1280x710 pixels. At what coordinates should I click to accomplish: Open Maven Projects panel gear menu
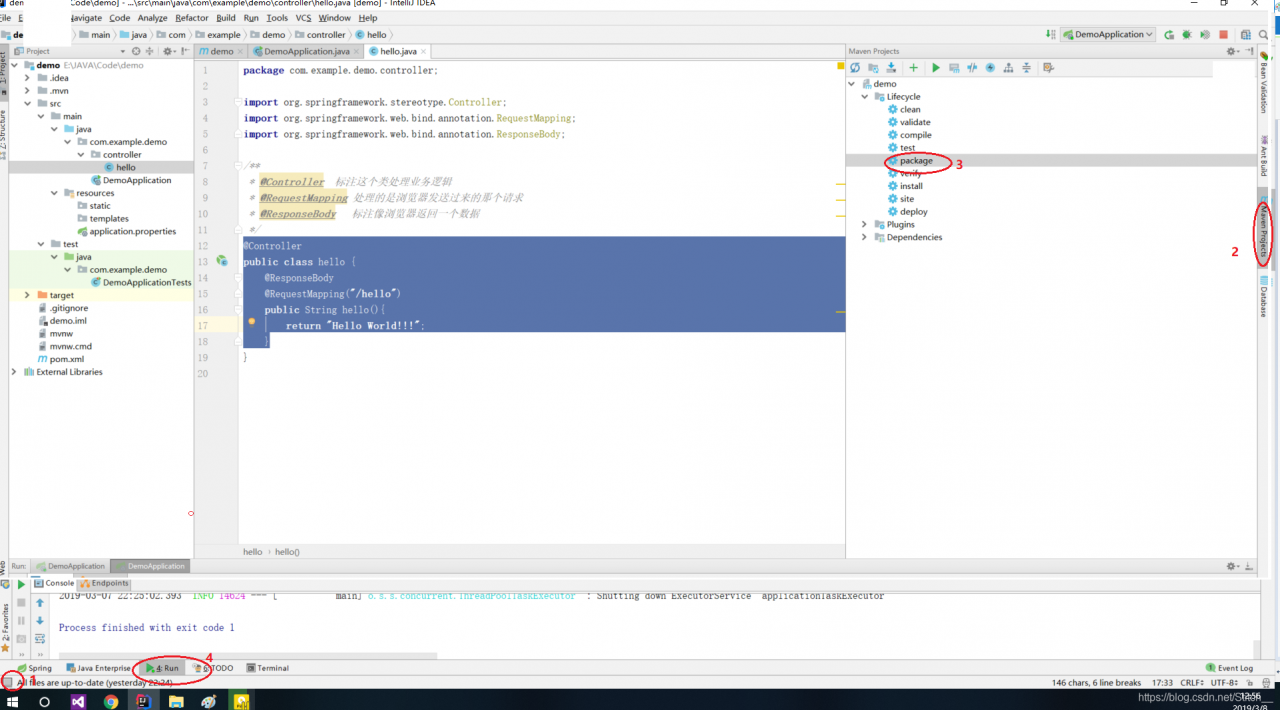click(1232, 51)
